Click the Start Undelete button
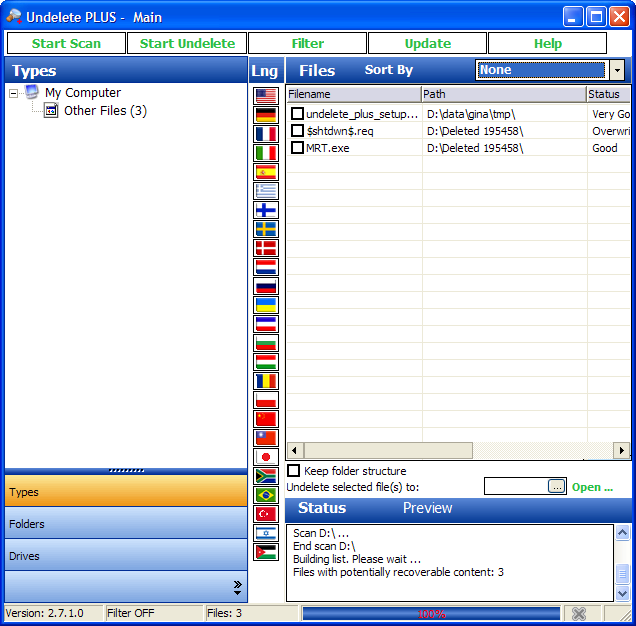This screenshot has width=636, height=626. 187,43
